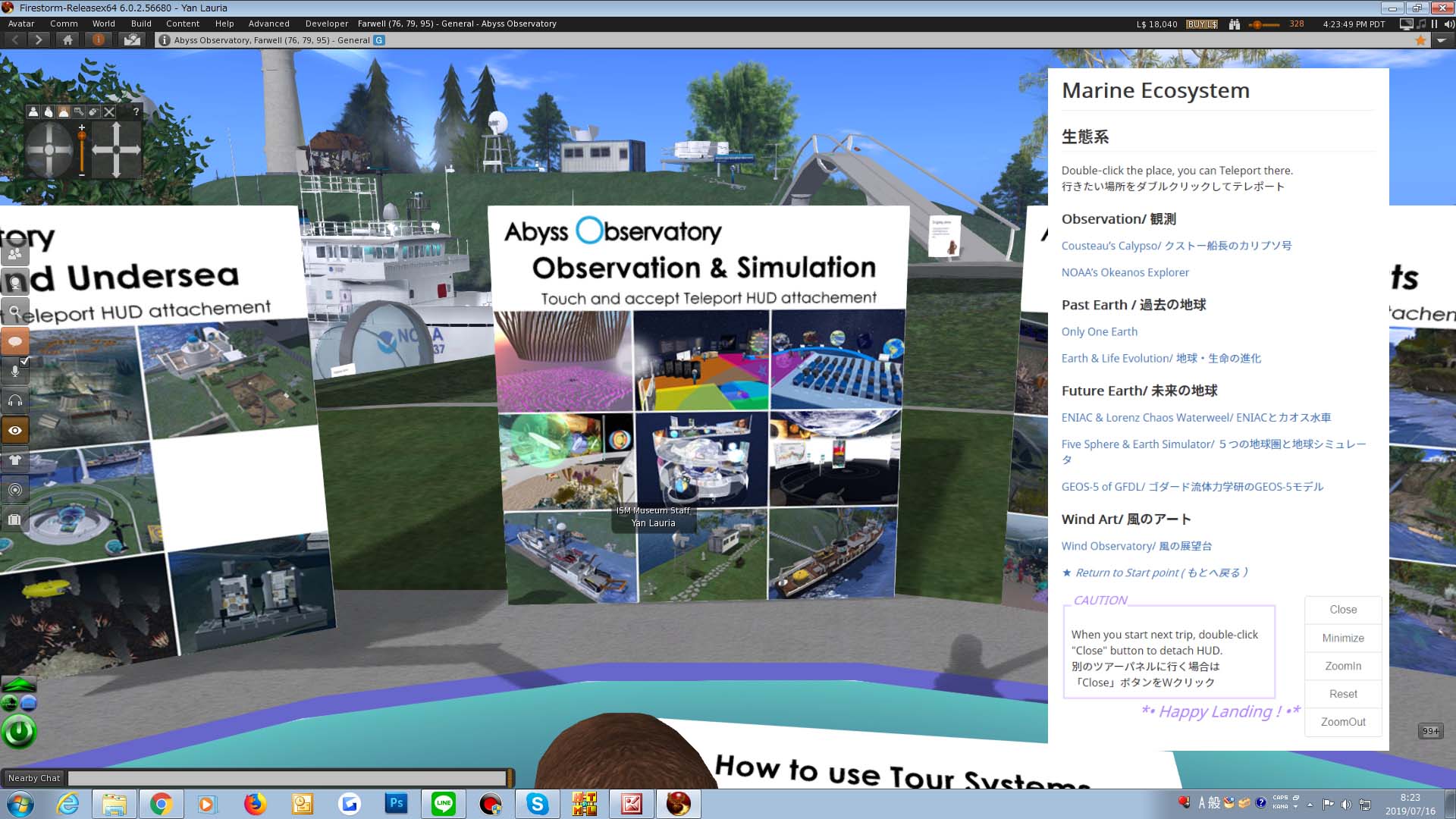
Task: Click the HUD Reset button
Action: click(1343, 694)
